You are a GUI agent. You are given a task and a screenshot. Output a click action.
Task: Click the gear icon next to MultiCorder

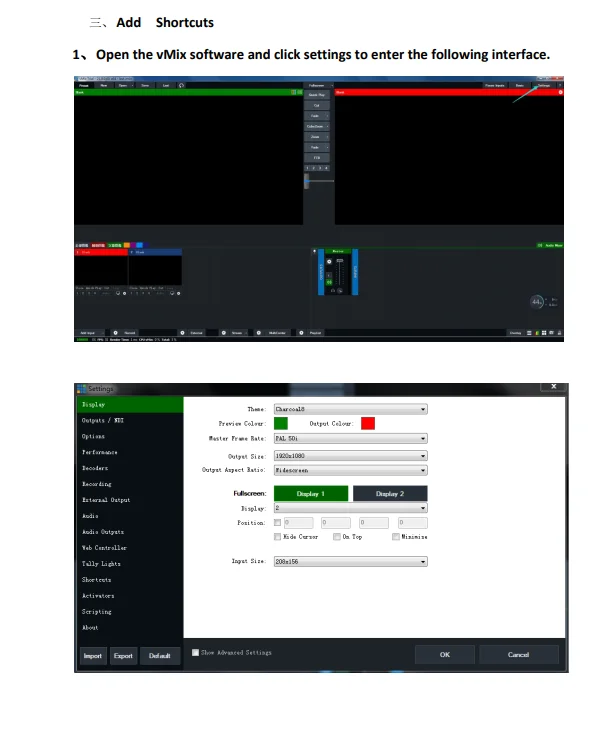[258, 333]
